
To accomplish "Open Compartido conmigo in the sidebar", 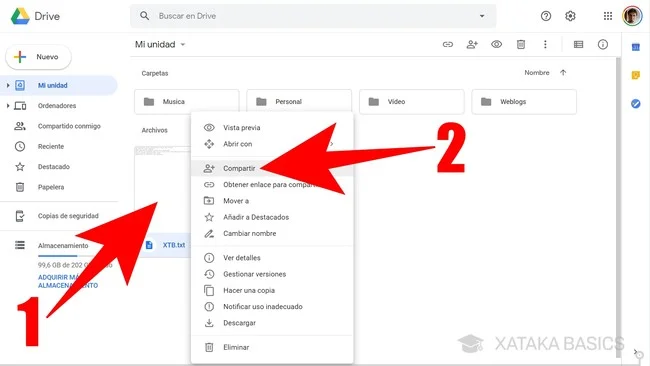I will 59,126.
